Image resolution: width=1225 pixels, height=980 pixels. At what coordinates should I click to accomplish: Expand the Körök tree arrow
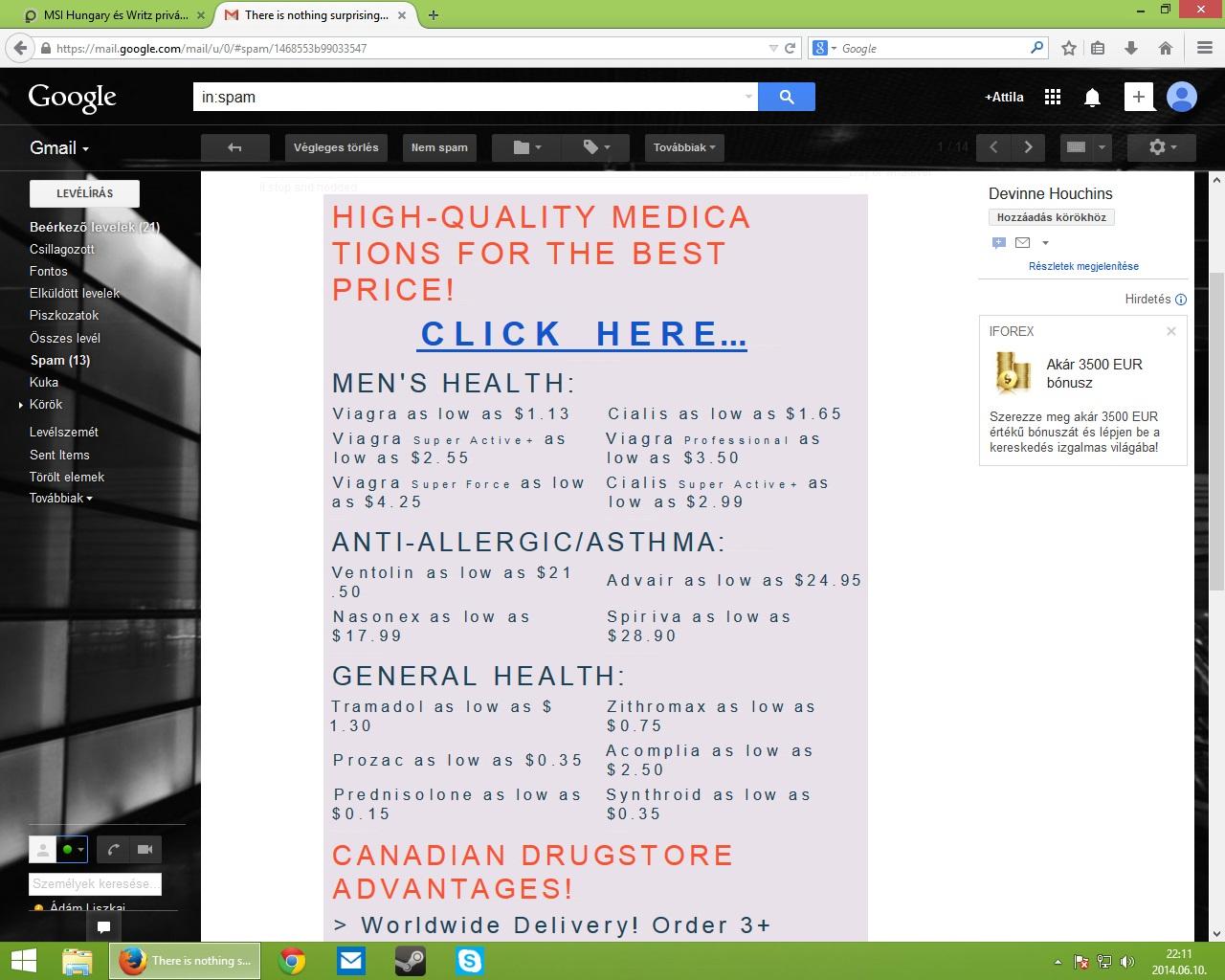(x=21, y=405)
